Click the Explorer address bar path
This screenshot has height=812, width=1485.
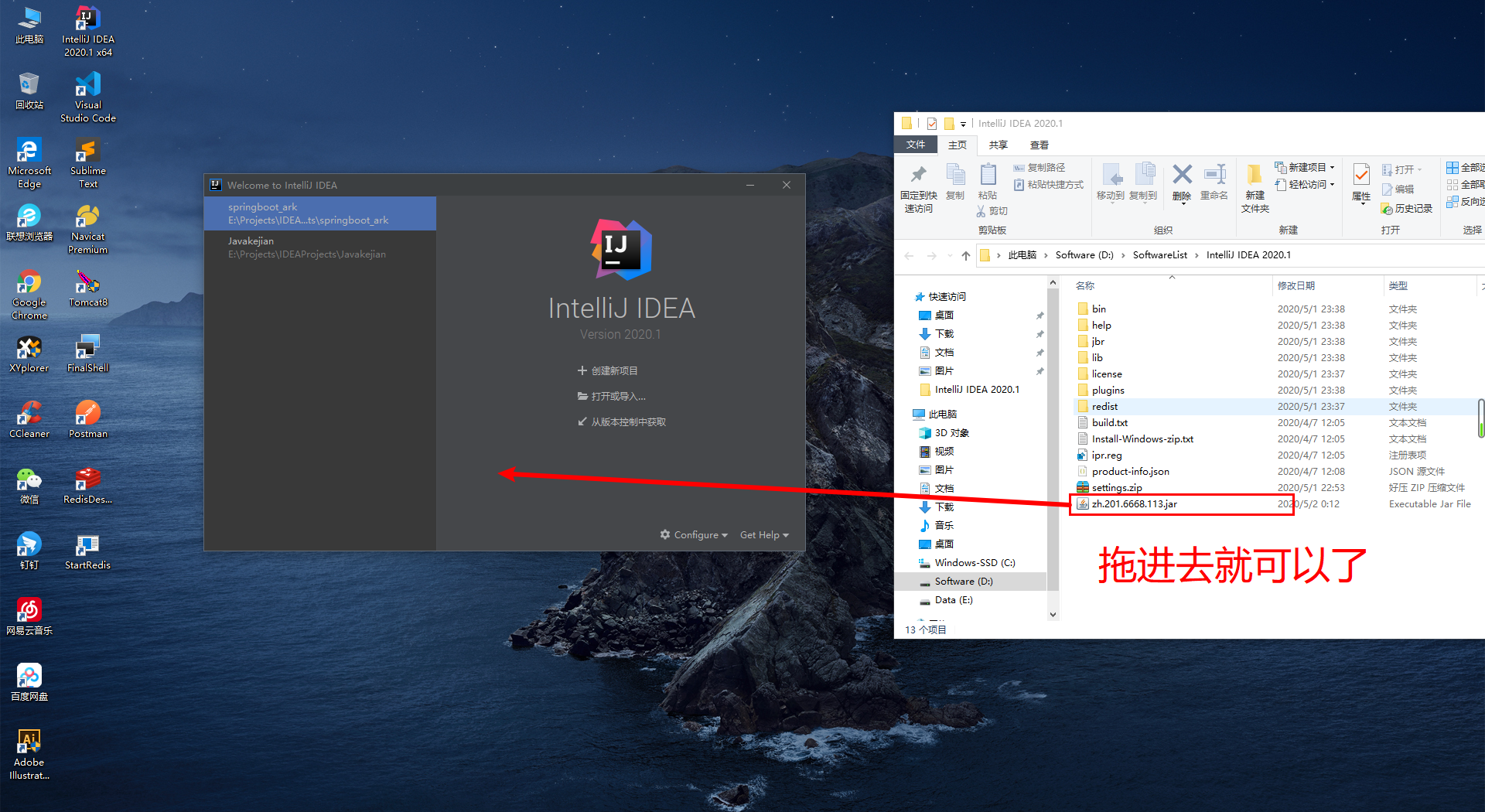pyautogui.click(x=1230, y=255)
